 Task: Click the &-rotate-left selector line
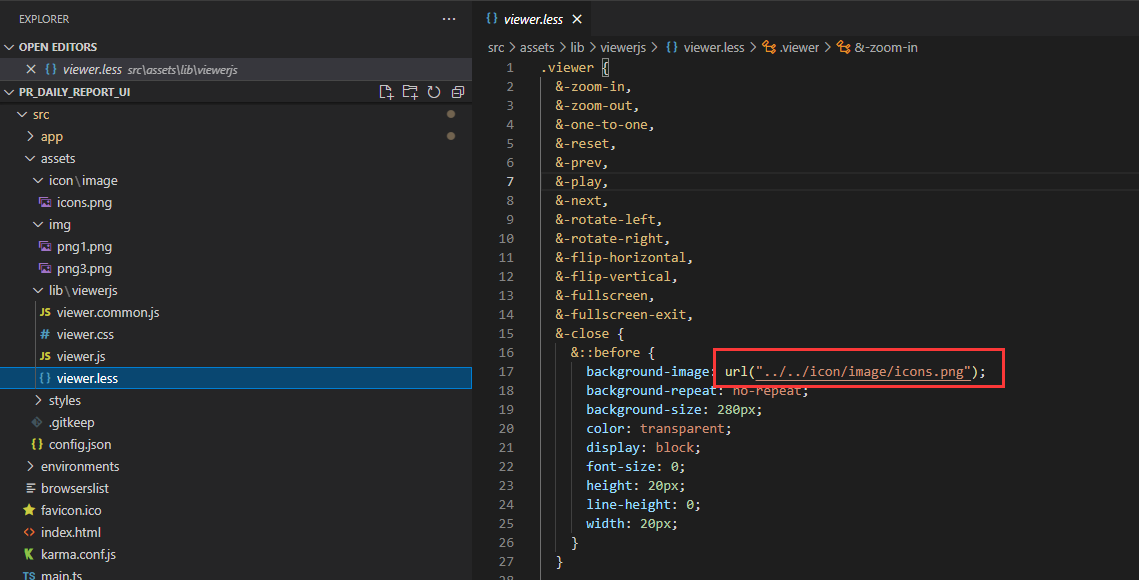coord(609,219)
